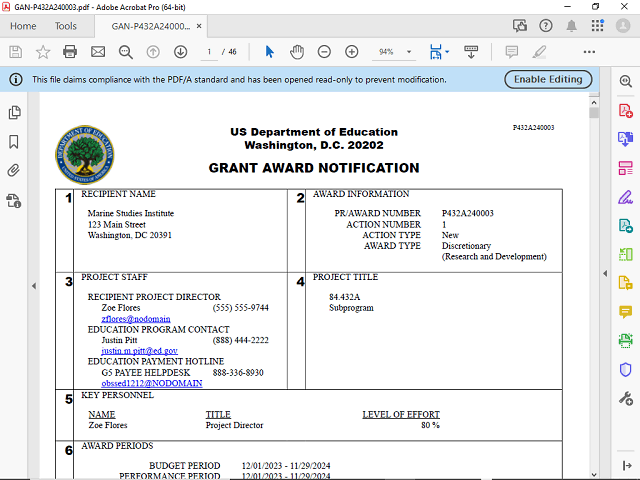The image size is (640, 480).
Task: Add a comment using speech bubble icon
Action: (511, 51)
